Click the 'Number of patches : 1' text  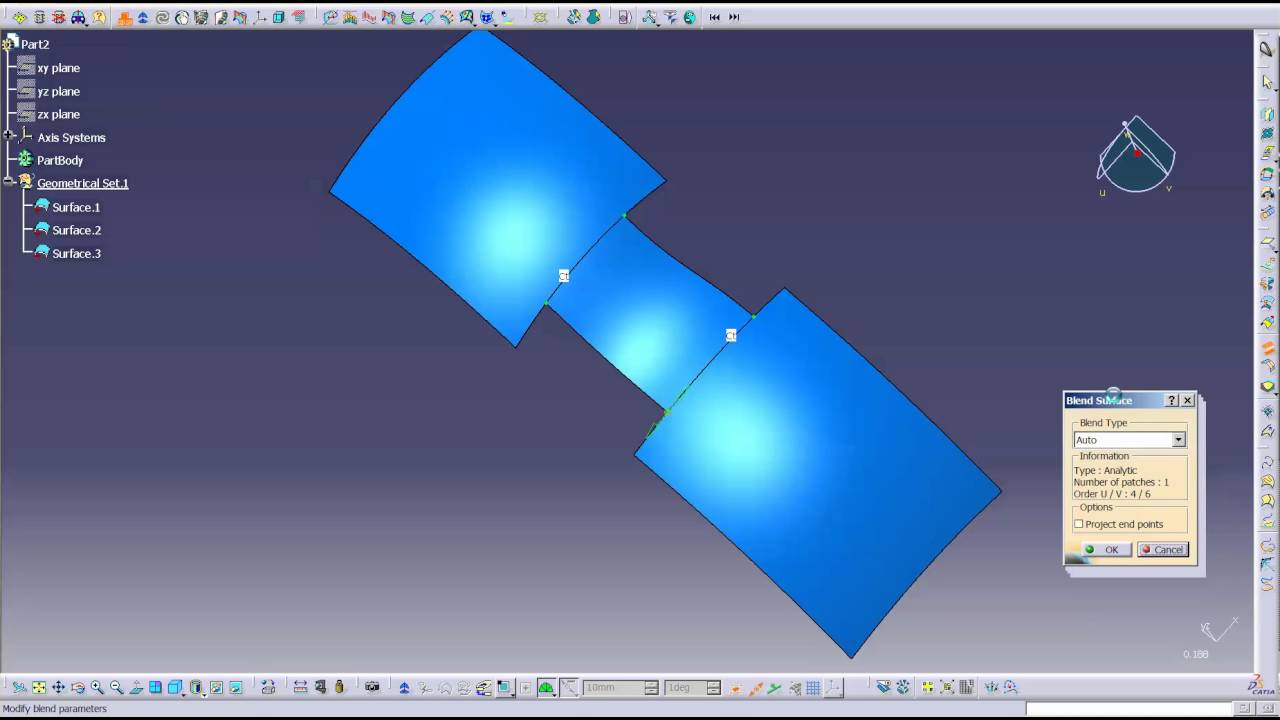[x=1121, y=482]
